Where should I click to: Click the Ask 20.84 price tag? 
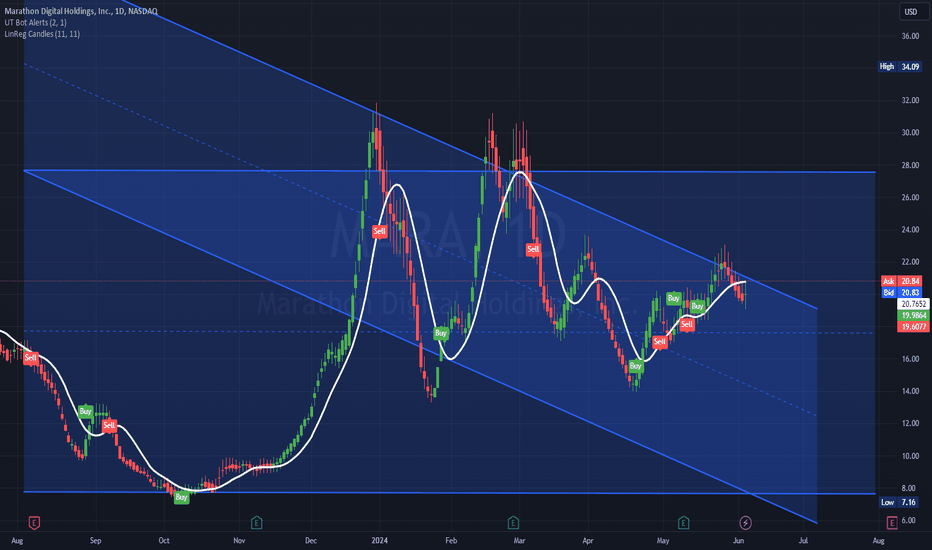902,281
